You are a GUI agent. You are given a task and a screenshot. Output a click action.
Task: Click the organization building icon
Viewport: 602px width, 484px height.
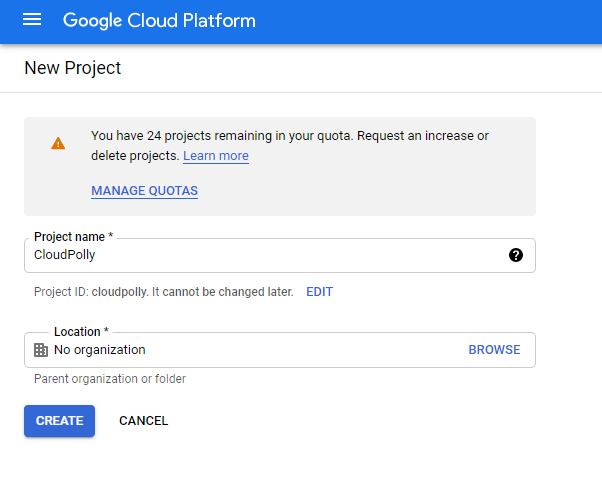coord(41,350)
